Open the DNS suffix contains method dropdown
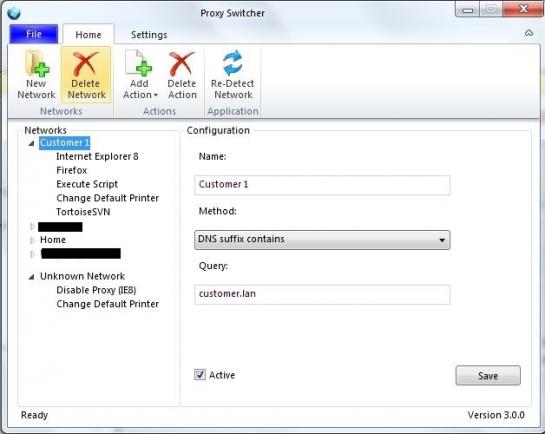The image size is (545, 434). click(x=322, y=240)
